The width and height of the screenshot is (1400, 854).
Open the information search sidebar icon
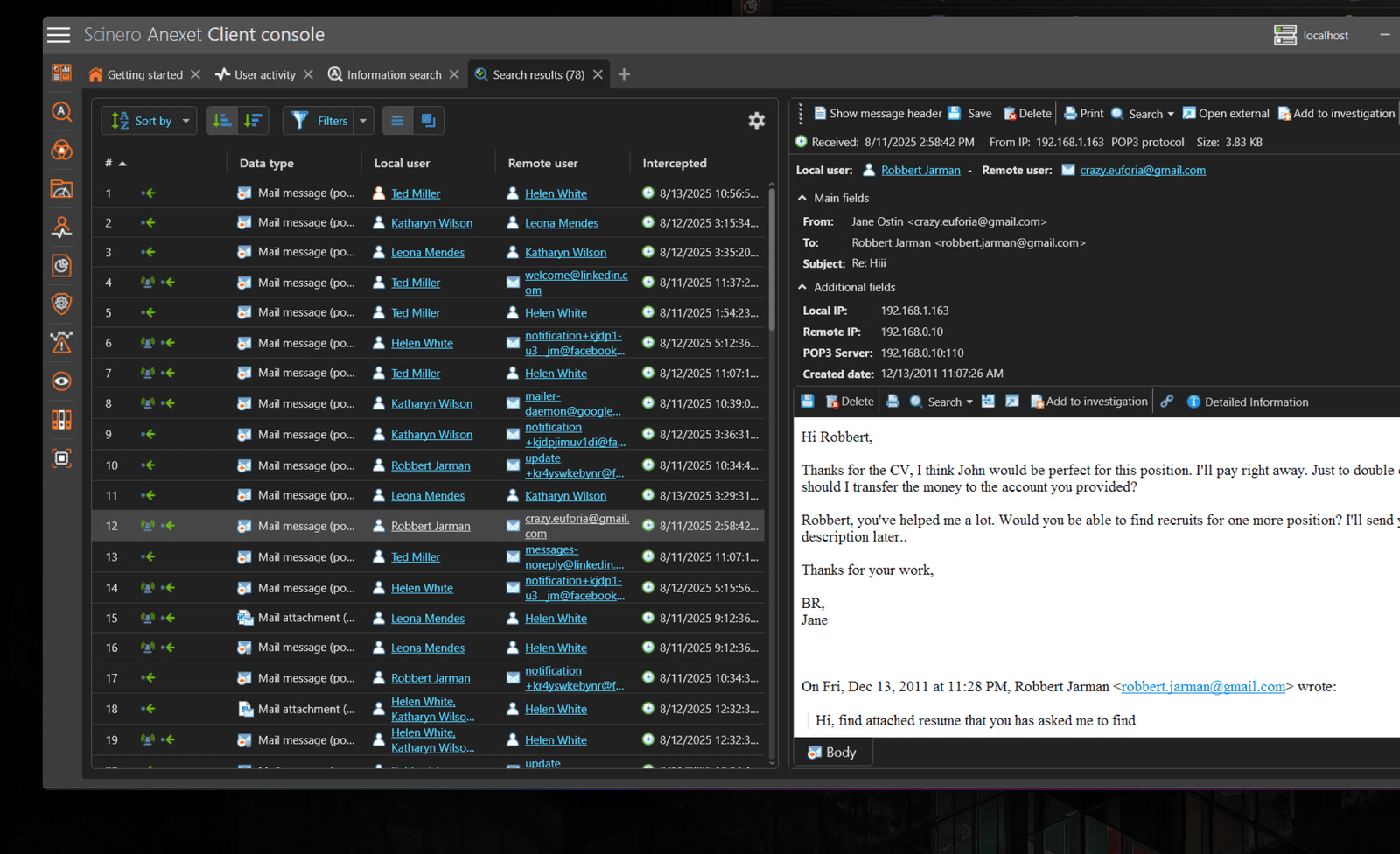61,111
